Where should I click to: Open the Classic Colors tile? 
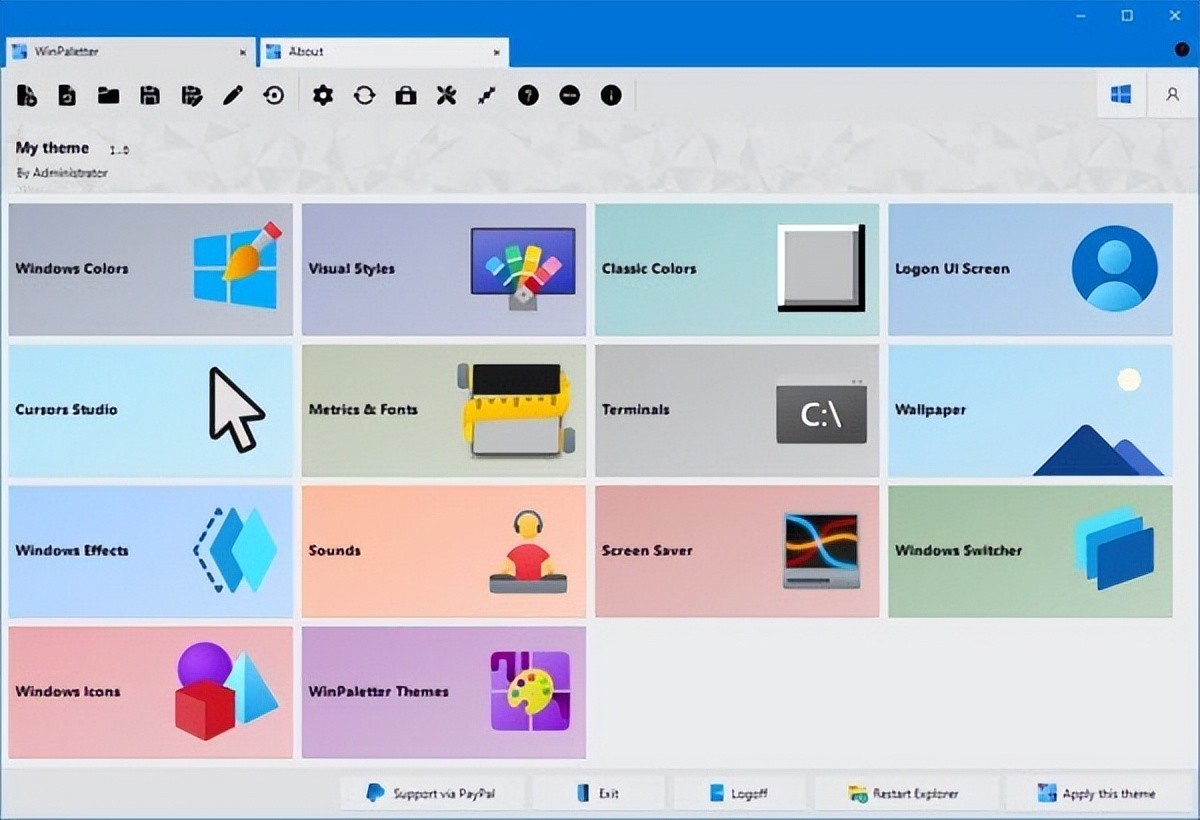pos(737,269)
